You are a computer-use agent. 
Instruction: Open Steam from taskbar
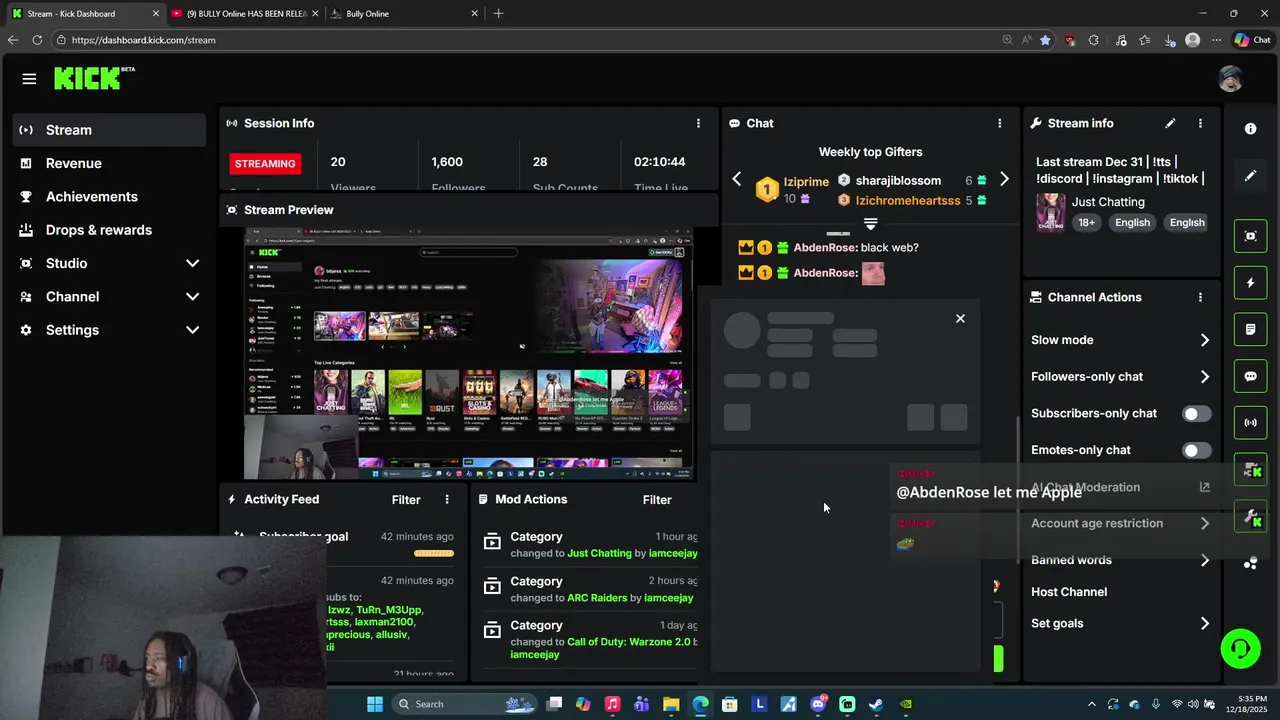pyautogui.click(x=875, y=704)
